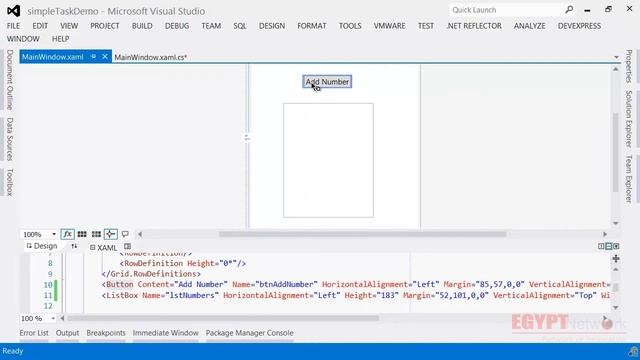Open the Breakpoints tab
Screen dimensions: 640x360
[x=106, y=333]
